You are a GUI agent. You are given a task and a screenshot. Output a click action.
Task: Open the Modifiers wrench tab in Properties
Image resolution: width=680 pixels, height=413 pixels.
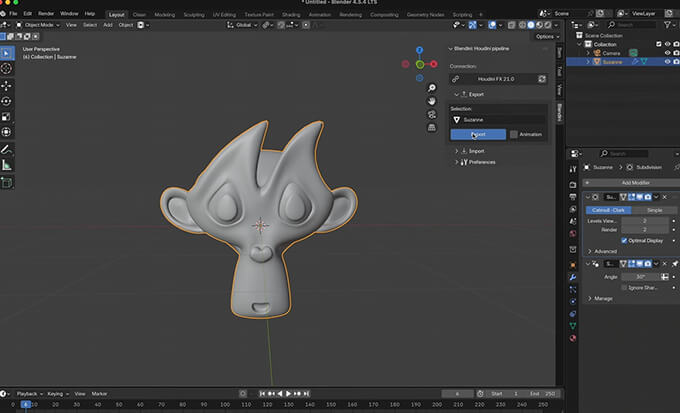pos(573,277)
